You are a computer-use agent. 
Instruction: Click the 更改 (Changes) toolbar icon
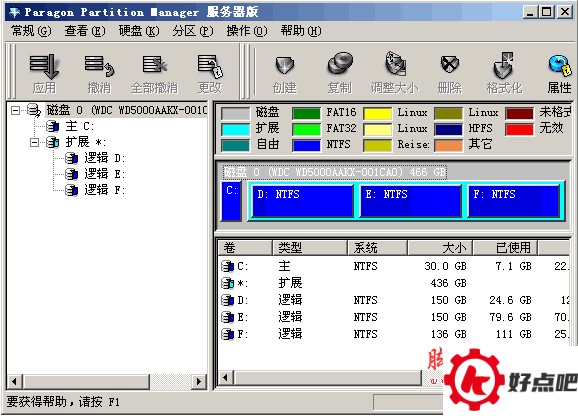click(210, 66)
